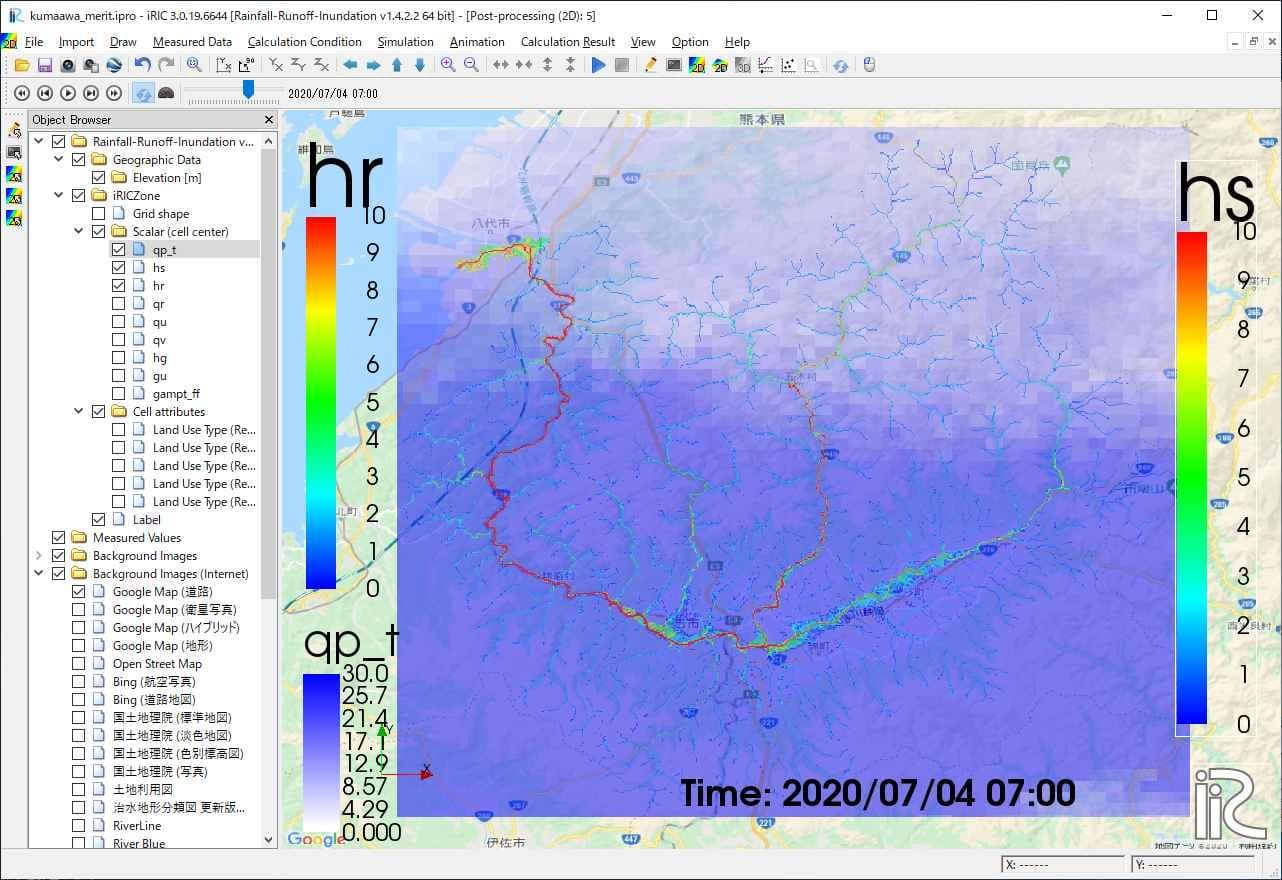Close the Object Browser panel
Screen dimensions: 1282x880
268,120
